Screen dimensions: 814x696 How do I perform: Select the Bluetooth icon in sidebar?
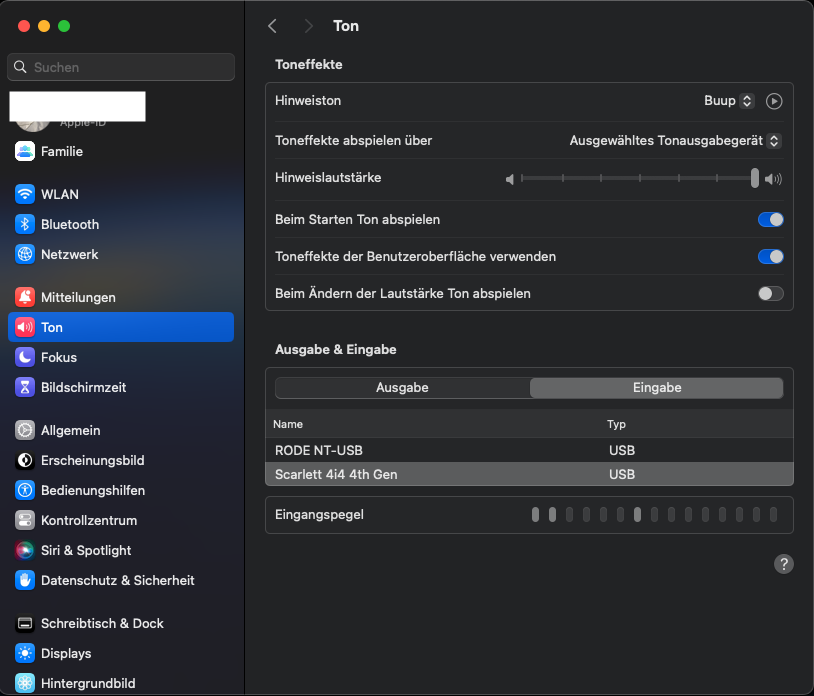point(25,224)
